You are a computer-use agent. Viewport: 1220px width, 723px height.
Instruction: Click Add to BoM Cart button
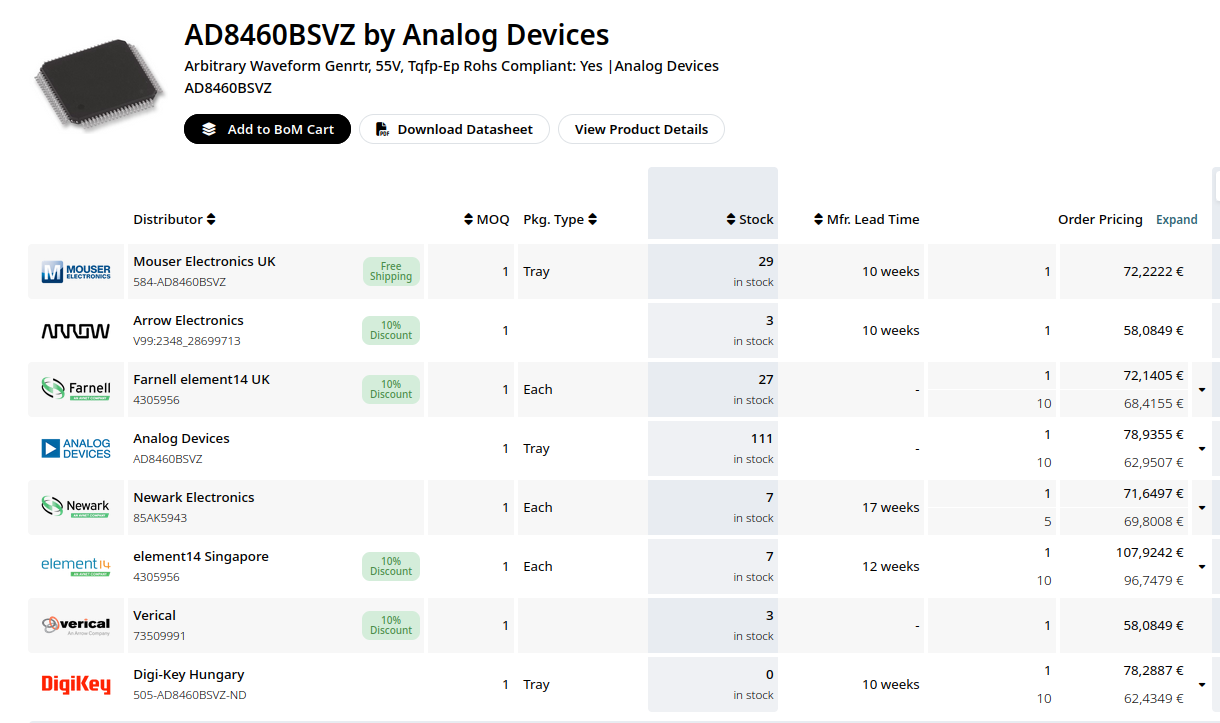(267, 129)
